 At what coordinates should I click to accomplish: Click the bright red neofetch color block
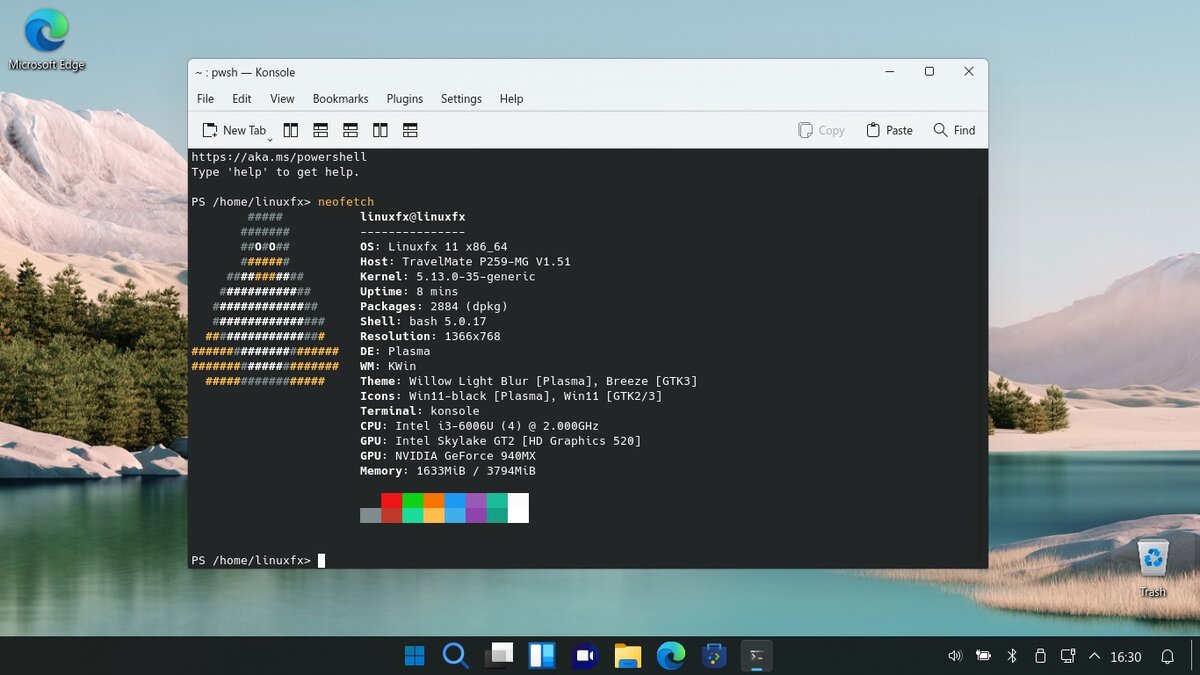(x=392, y=500)
